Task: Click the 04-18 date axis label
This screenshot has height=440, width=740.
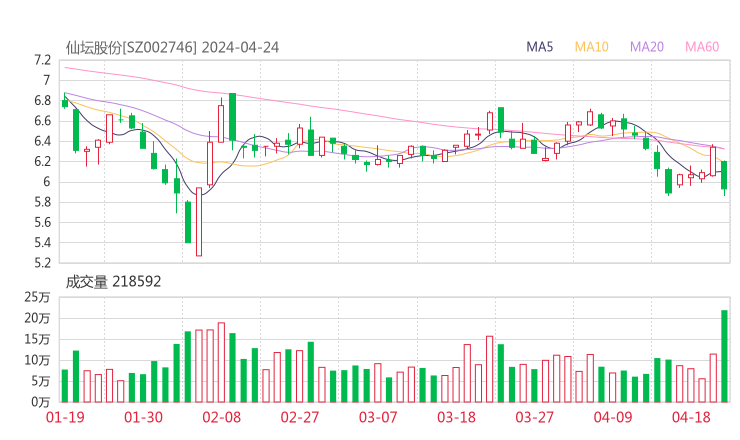Action: [x=691, y=417]
